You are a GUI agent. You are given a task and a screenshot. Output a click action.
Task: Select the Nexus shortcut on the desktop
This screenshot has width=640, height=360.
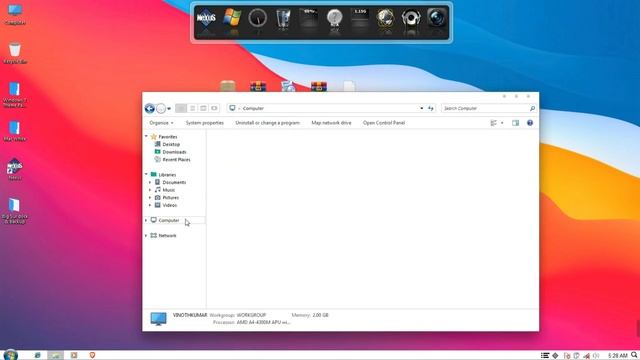pos(15,169)
